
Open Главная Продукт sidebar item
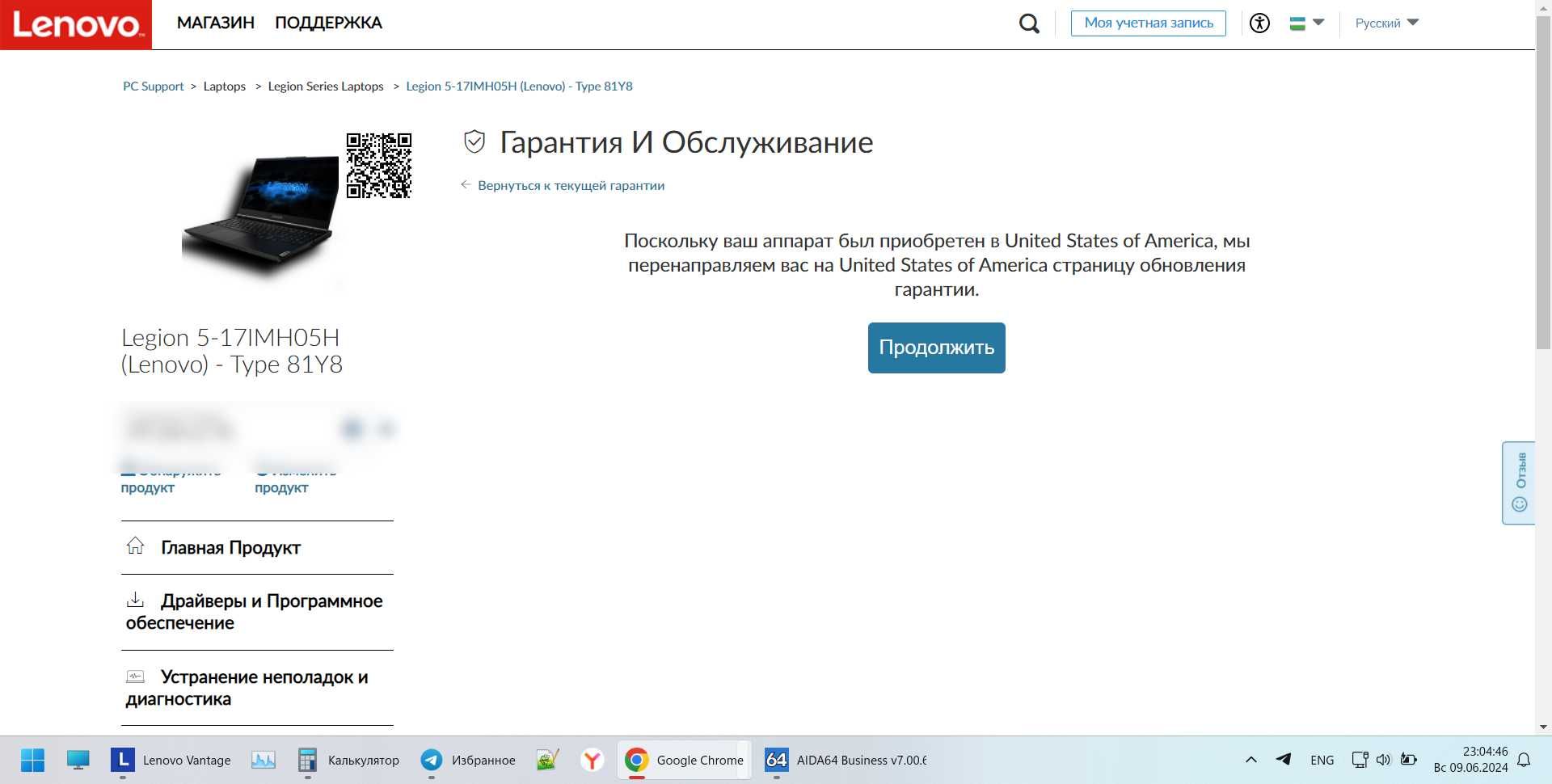[257, 547]
